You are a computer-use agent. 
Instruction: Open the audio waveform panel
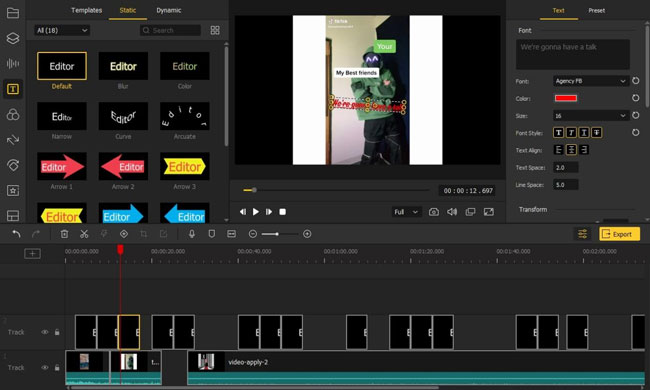13,63
